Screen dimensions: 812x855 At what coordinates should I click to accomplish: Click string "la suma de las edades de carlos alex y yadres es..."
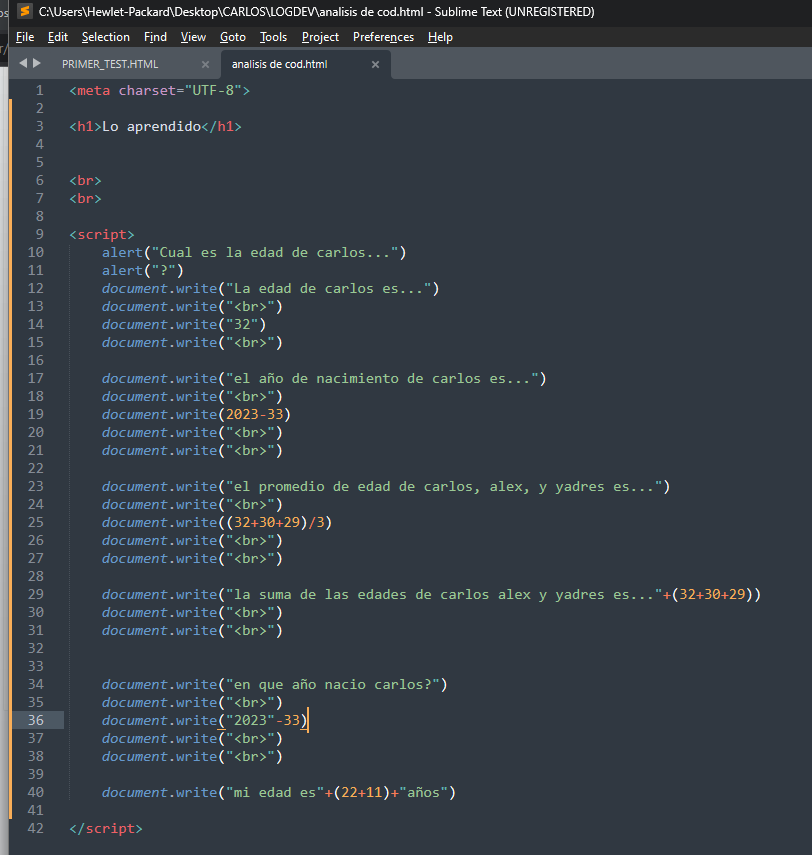(444, 594)
